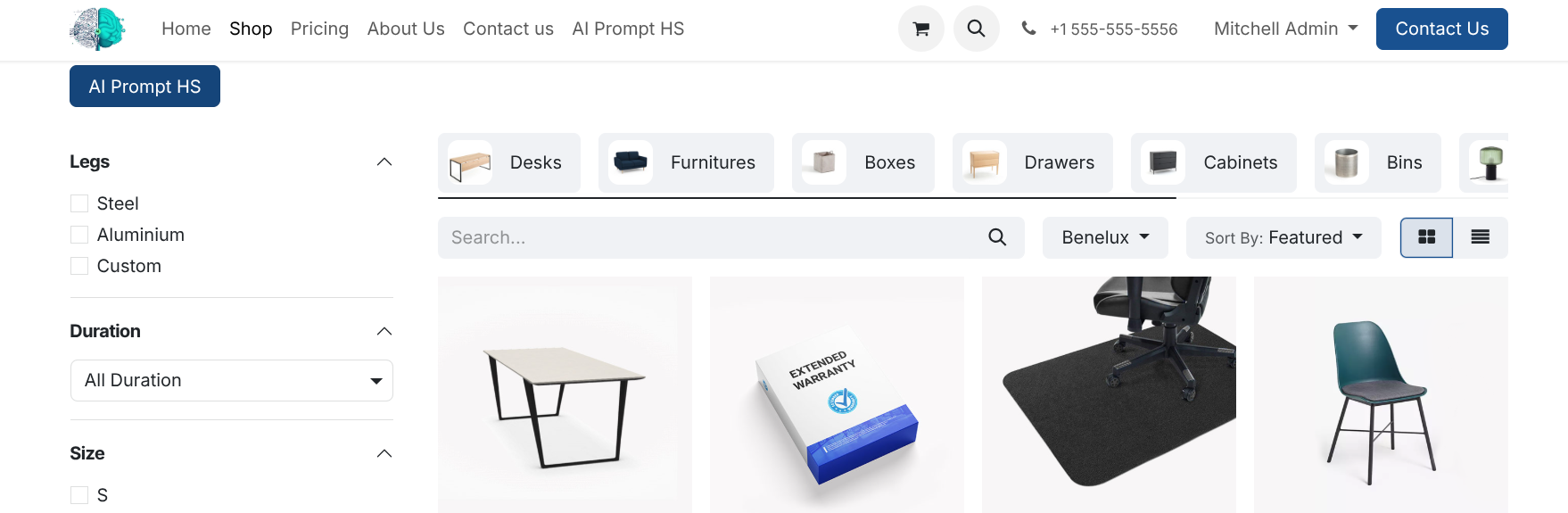Open the All Duration dropdown
Screen dimensions: 1568x513
(x=232, y=380)
